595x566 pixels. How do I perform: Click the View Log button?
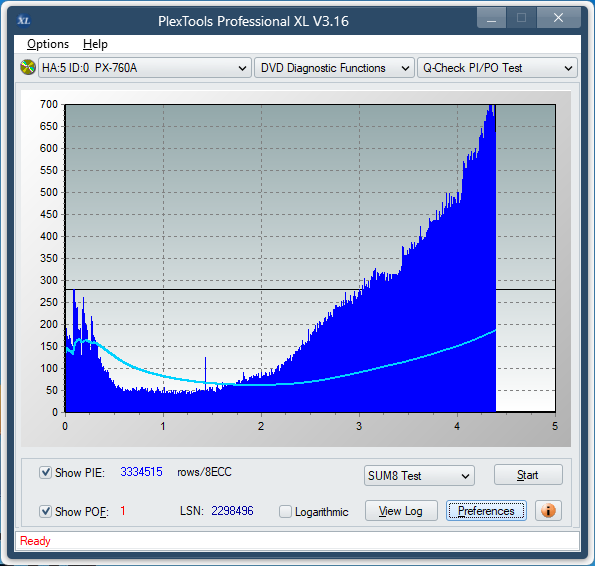(x=401, y=511)
